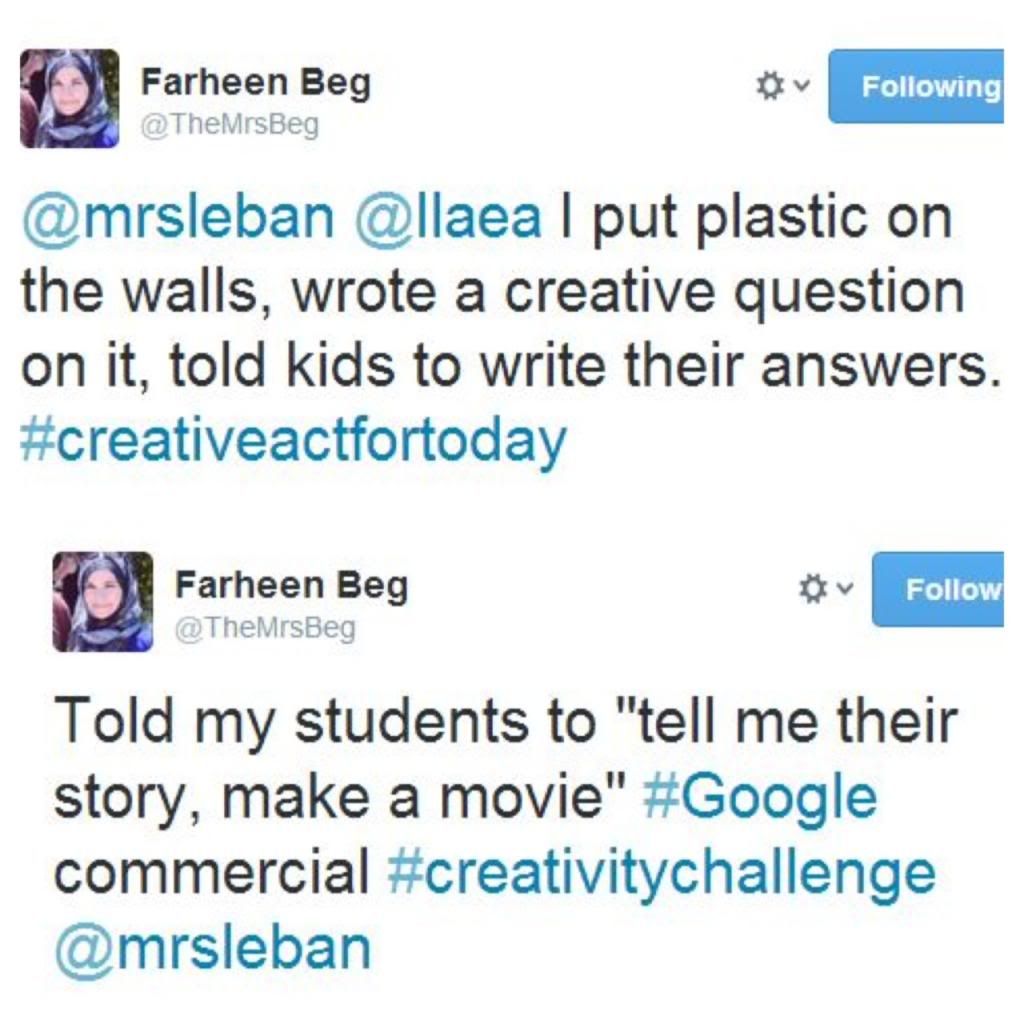Open the #creativeactfortoday hashtag

point(293,441)
